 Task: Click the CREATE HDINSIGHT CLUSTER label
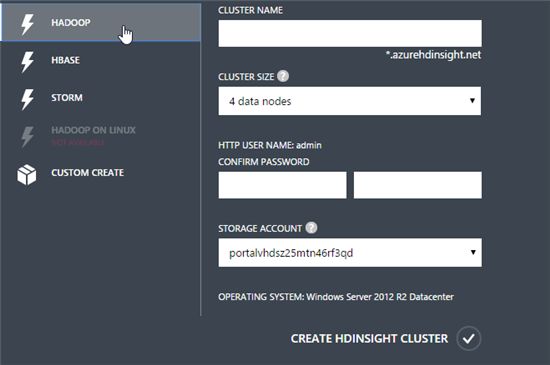(x=369, y=338)
